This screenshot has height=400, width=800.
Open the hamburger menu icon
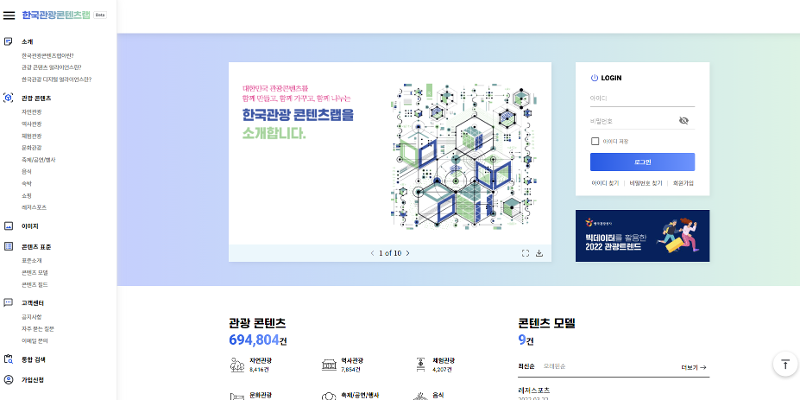(x=9, y=15)
